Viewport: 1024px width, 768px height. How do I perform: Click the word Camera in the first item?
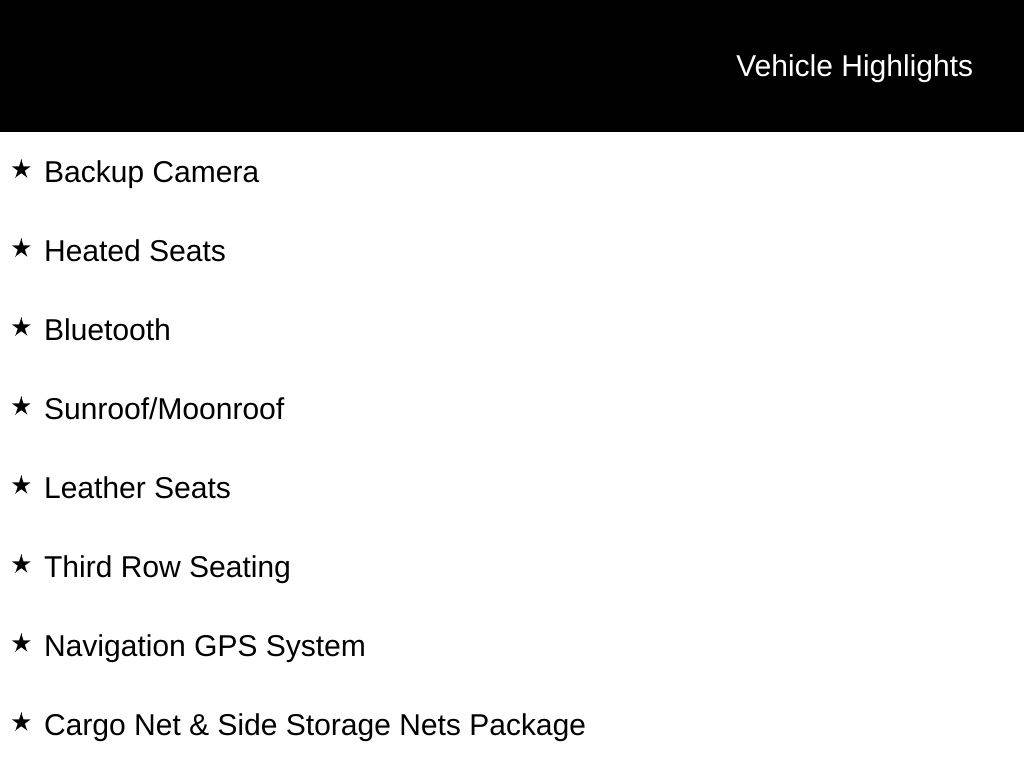point(206,172)
